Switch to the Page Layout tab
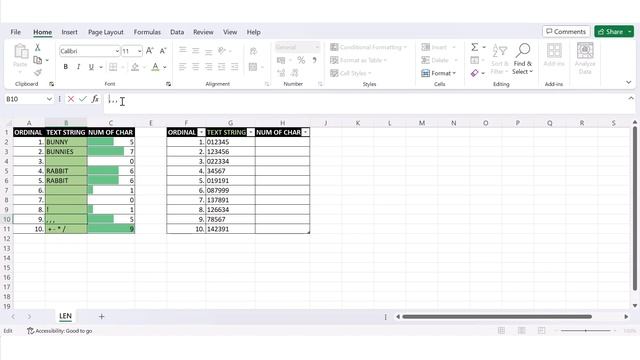This screenshot has height=360, width=640. (x=106, y=32)
